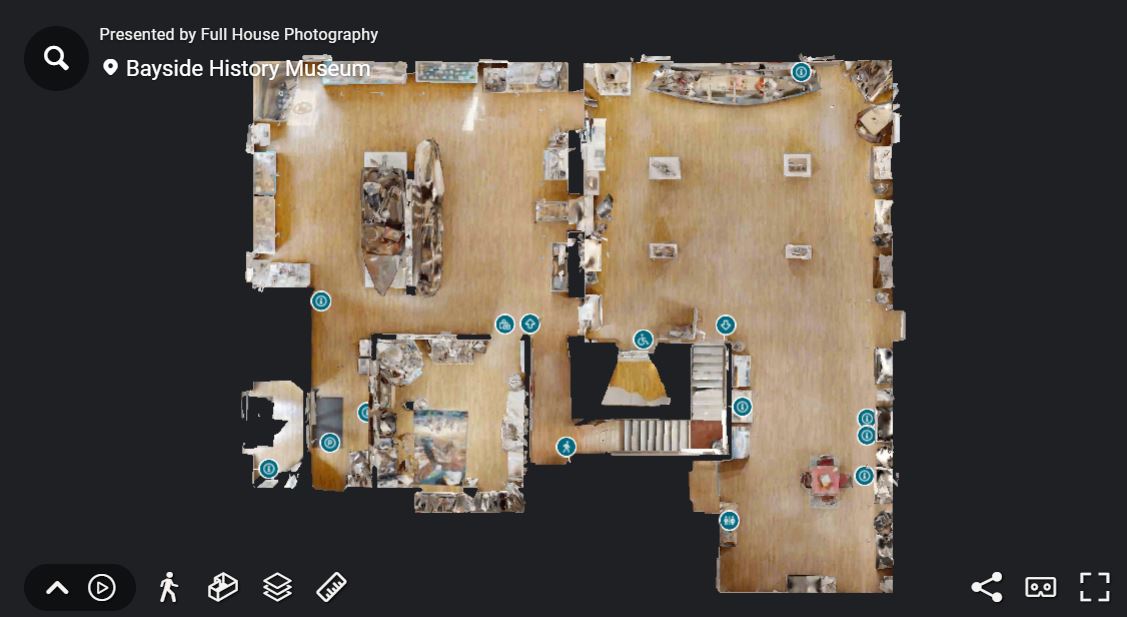Image resolution: width=1127 pixels, height=617 pixels.
Task: Click Presented by Full House Photography
Action: click(x=239, y=34)
